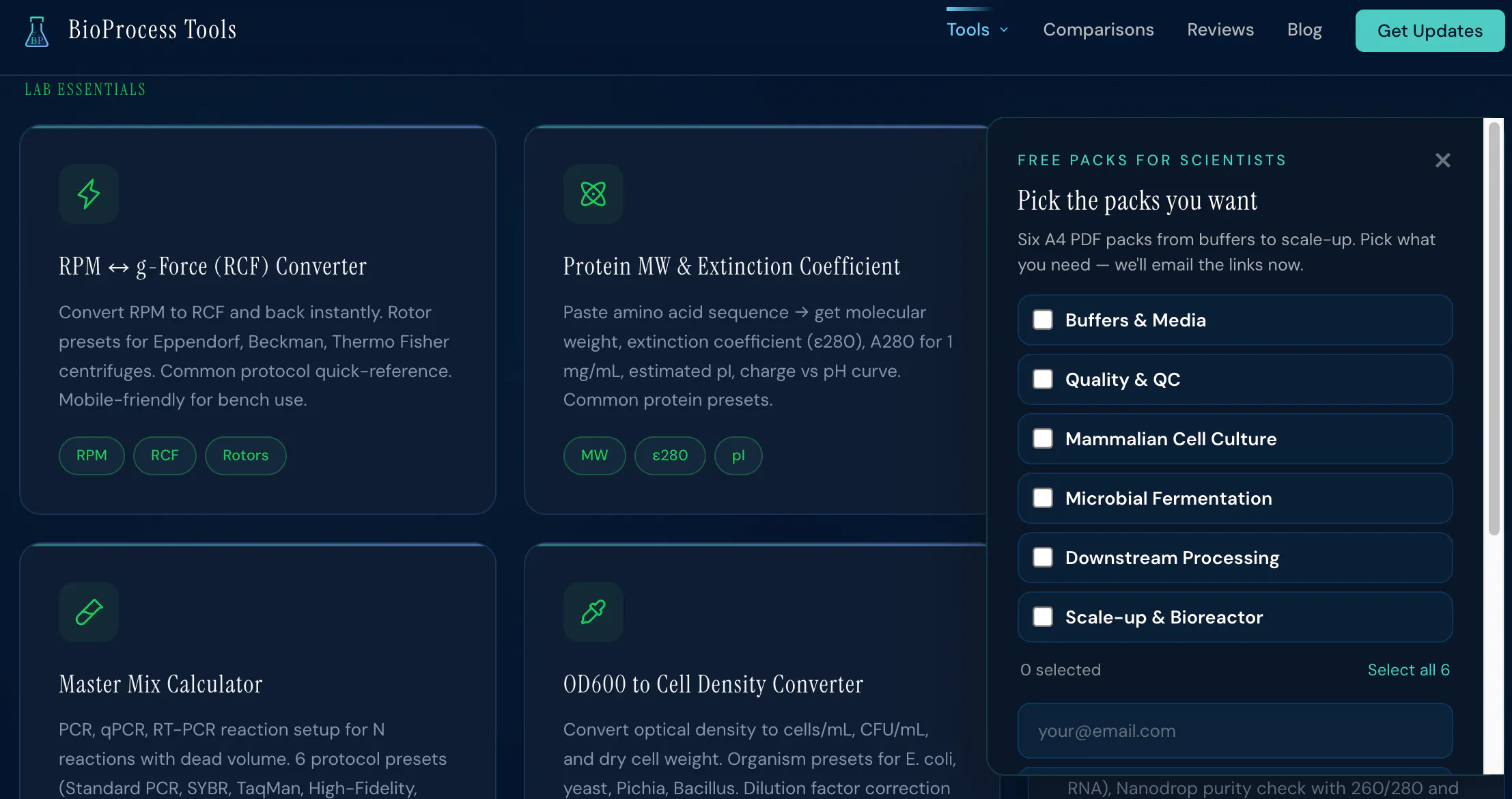
Task: Select the Mammalian Cell Culture pack
Action: click(1043, 438)
